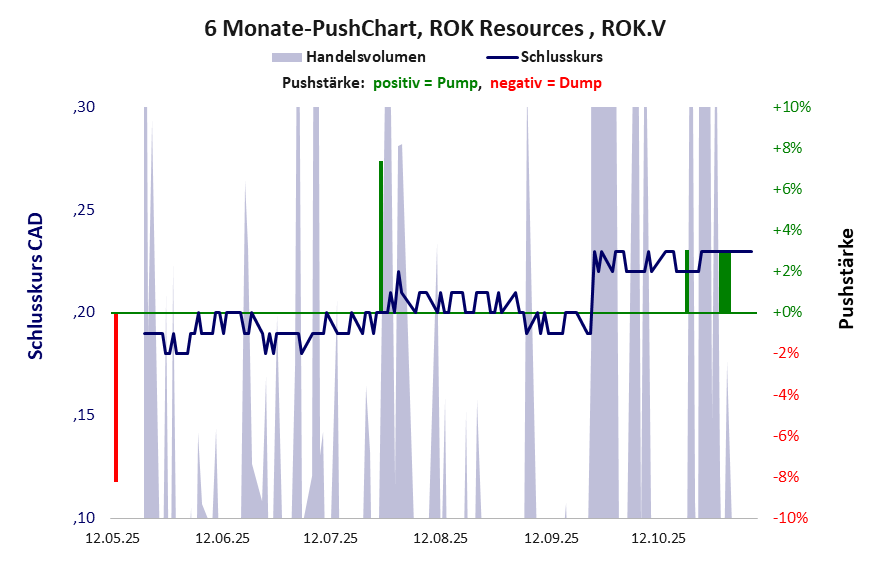Click the -10% red axis tick label
The width and height of the screenshot is (873, 581).
click(791, 518)
